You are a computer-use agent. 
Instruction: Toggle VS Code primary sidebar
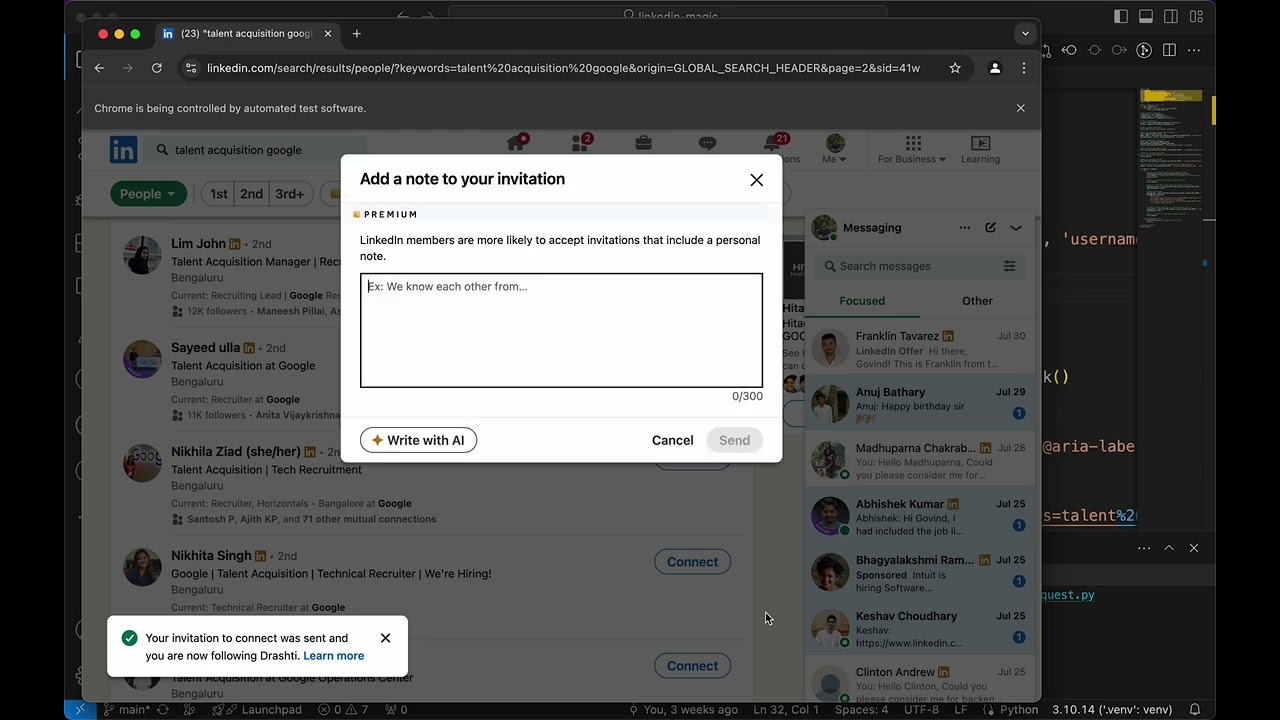click(x=1121, y=16)
